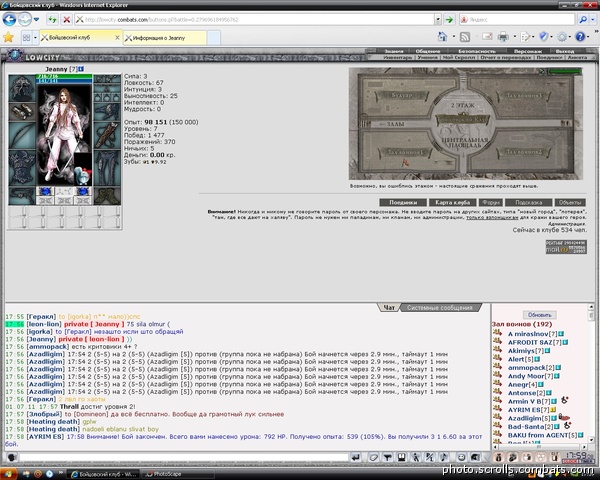600x480 pixels.
Task: Click the Поединки button
Action: click(403, 202)
